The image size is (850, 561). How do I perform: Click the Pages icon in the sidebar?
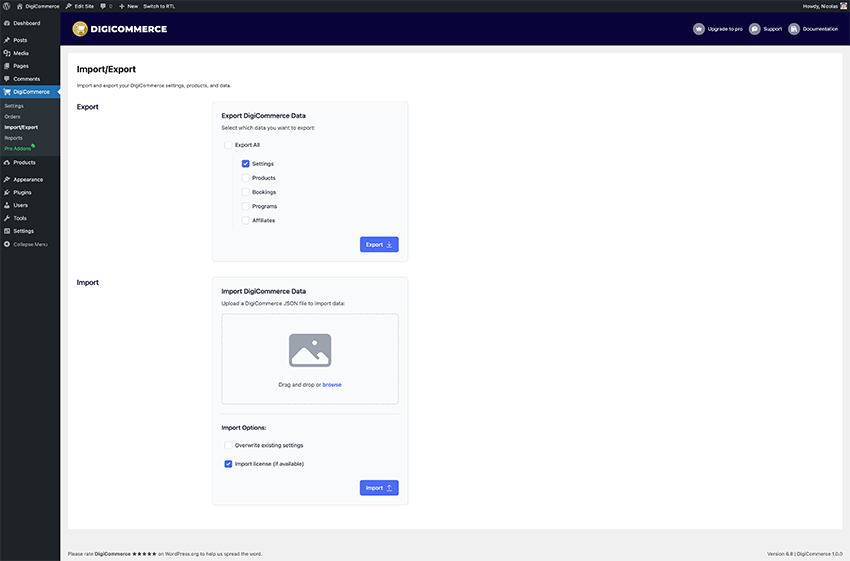pyautogui.click(x=7, y=66)
